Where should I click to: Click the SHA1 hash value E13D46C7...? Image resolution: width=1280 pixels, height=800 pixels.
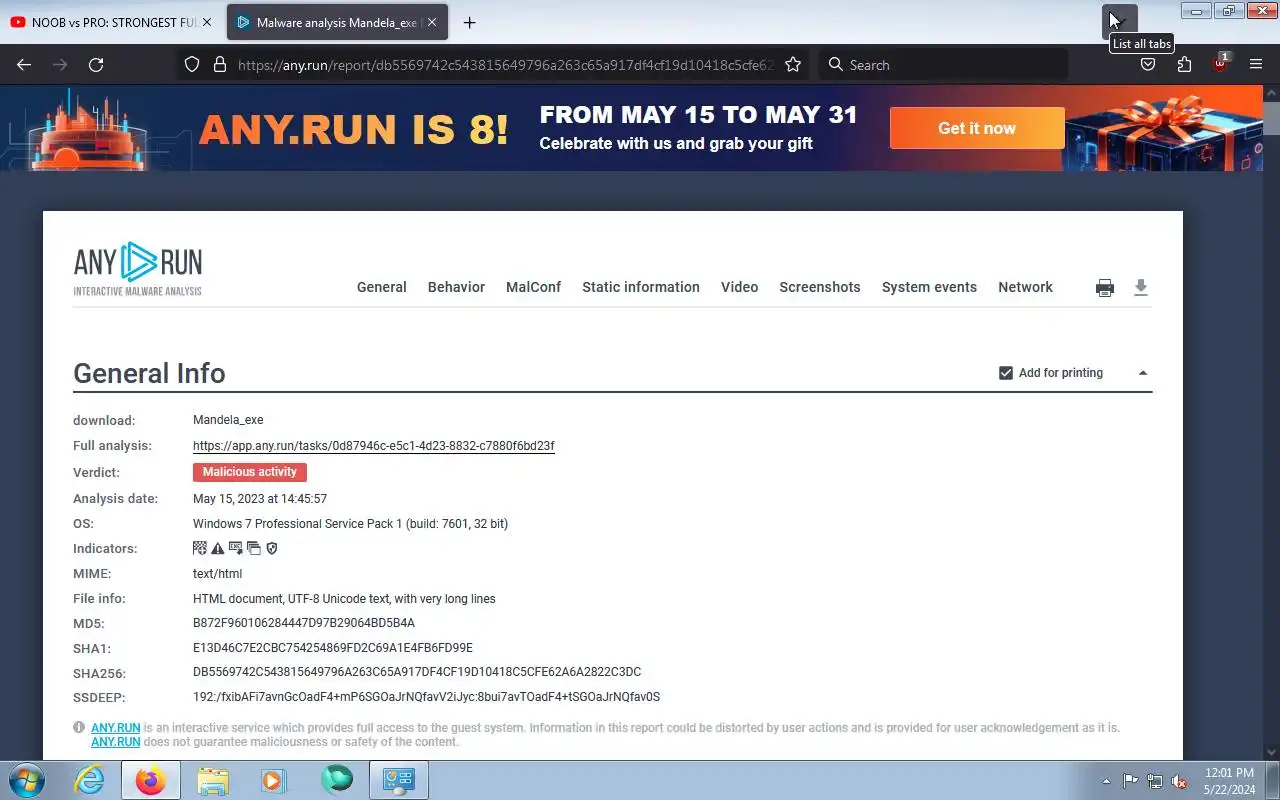333,648
